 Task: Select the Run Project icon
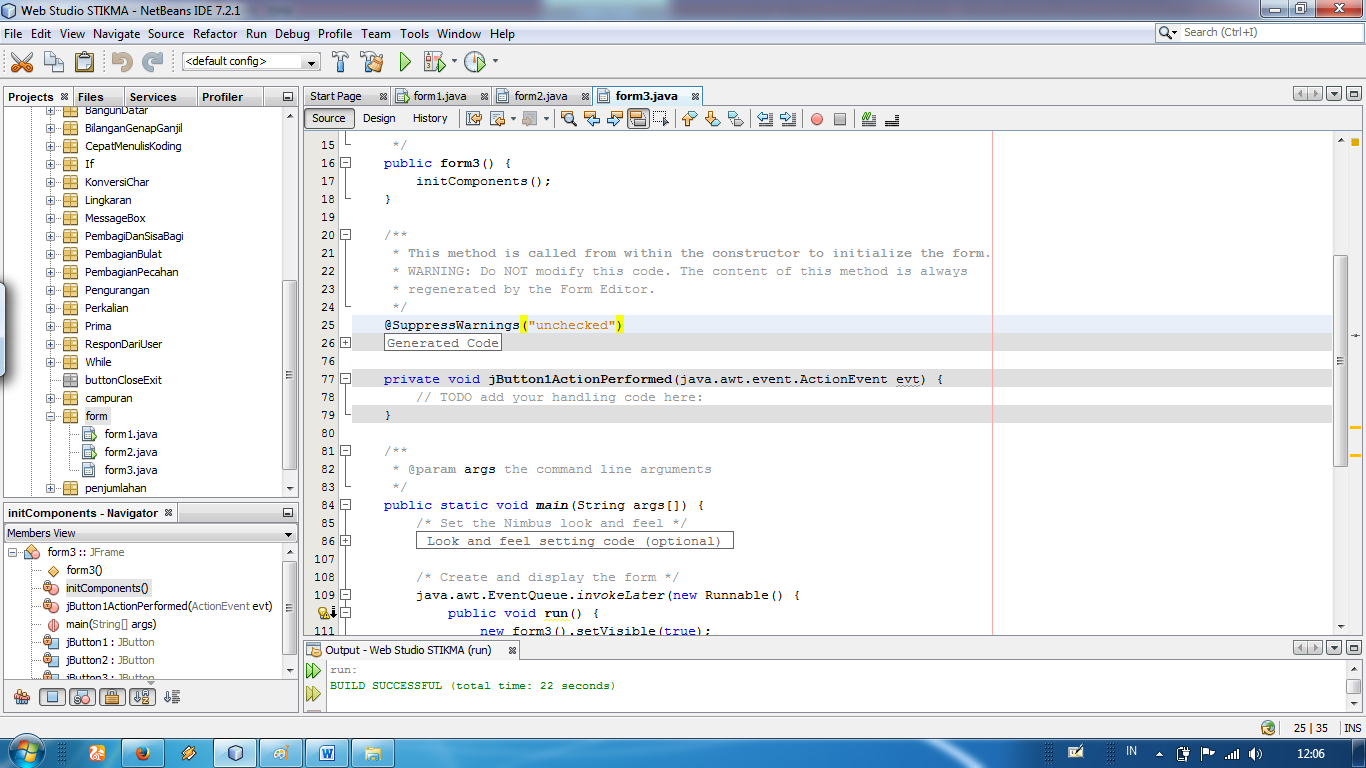(404, 61)
